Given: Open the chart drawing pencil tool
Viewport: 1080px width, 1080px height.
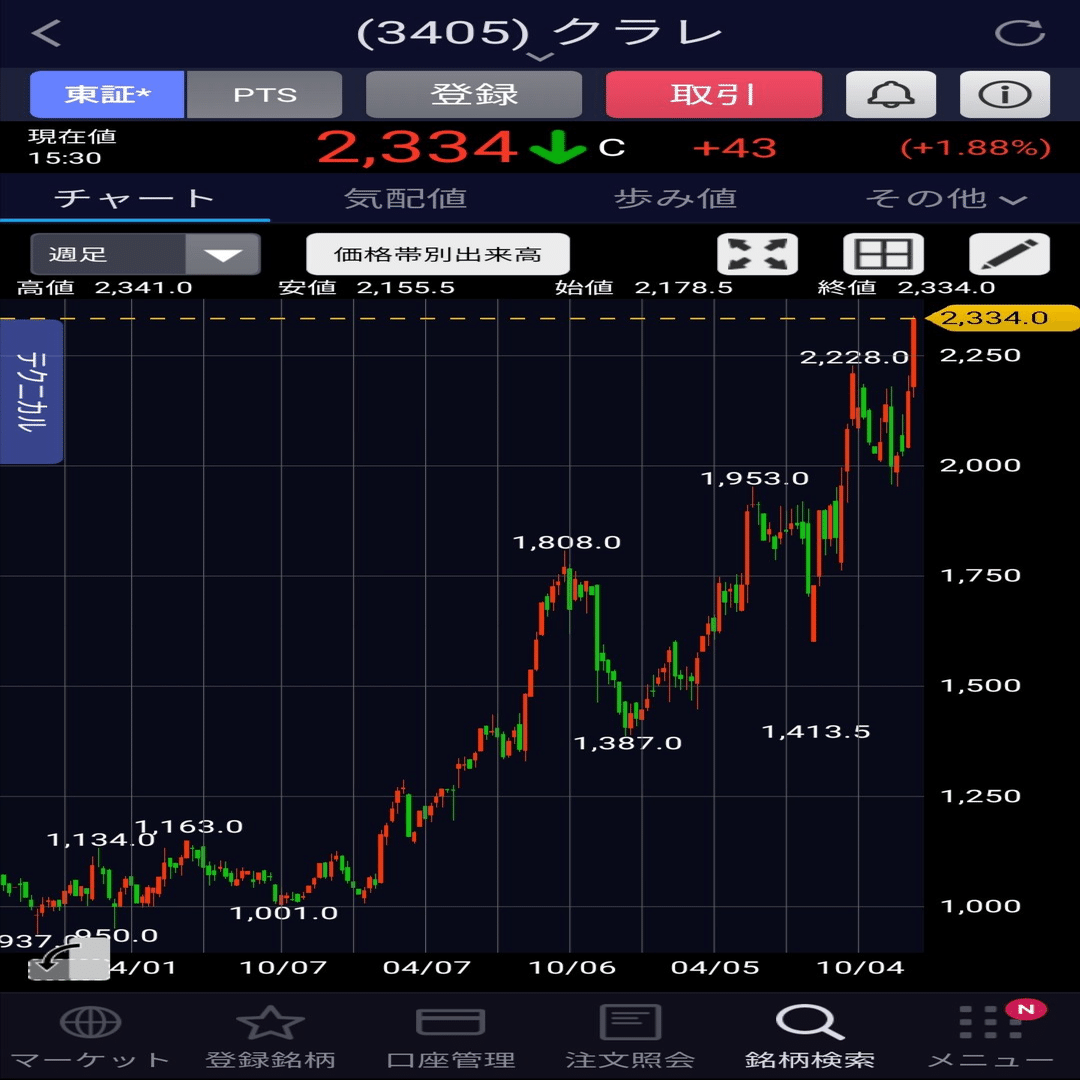Looking at the screenshot, I should pyautogui.click(x=1010, y=254).
